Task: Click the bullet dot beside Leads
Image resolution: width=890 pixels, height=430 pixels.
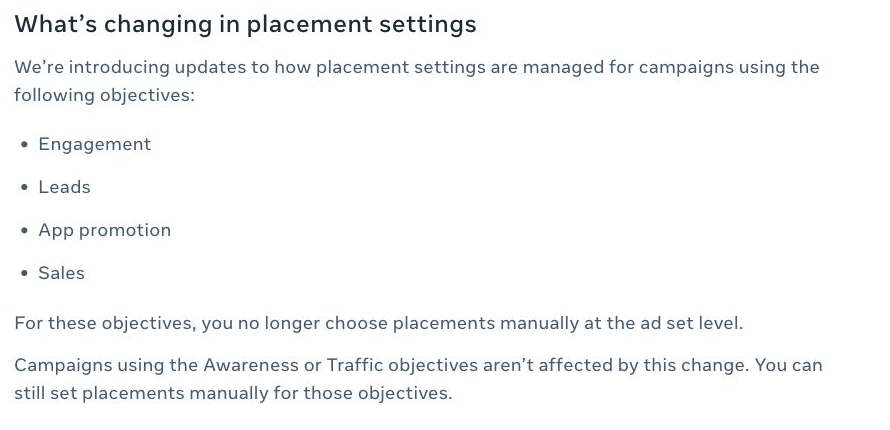Action: (24, 188)
